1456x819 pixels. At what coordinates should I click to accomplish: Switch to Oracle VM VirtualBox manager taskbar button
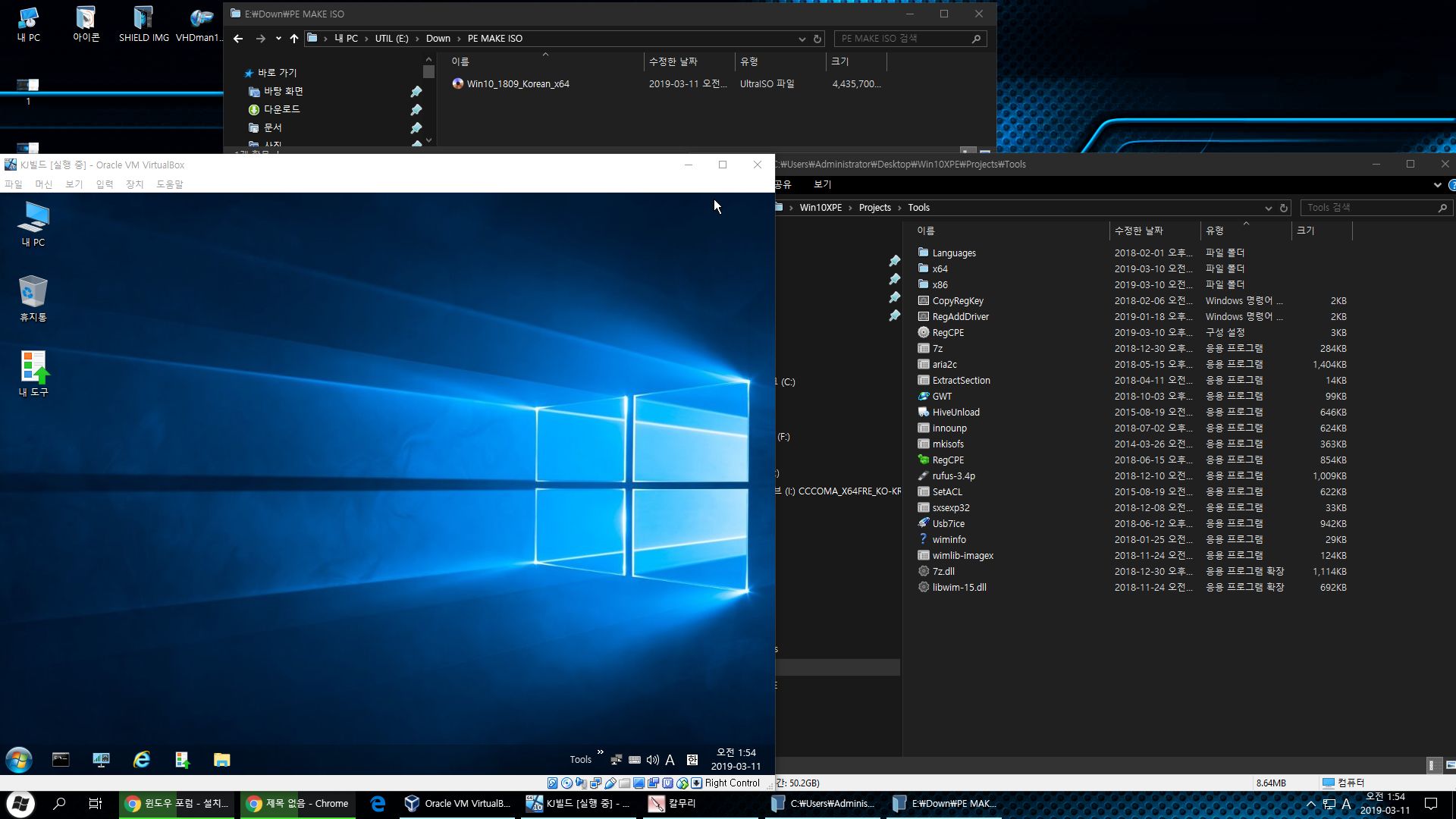(458, 803)
